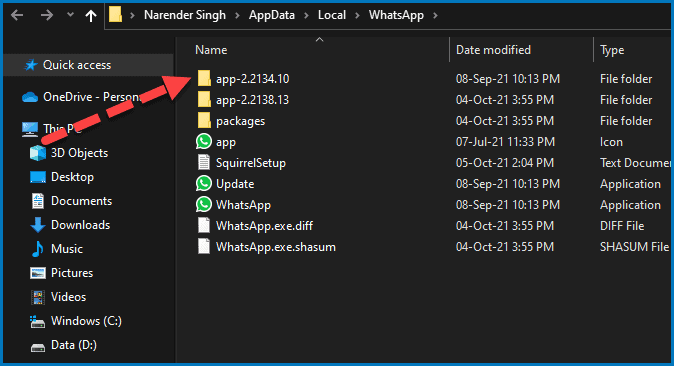Click Downloads arrow icon
674x366 pixels.
(38, 225)
